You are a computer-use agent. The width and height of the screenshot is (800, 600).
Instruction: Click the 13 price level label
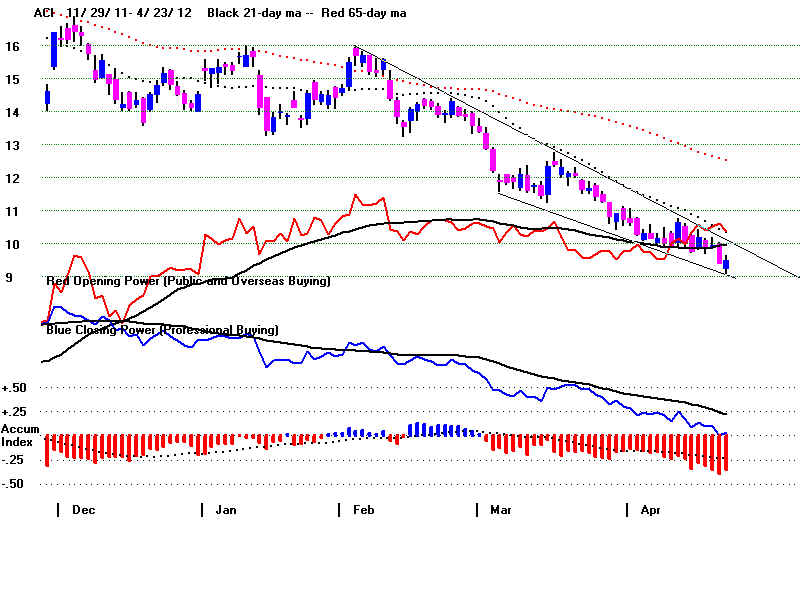pyautogui.click(x=13, y=145)
